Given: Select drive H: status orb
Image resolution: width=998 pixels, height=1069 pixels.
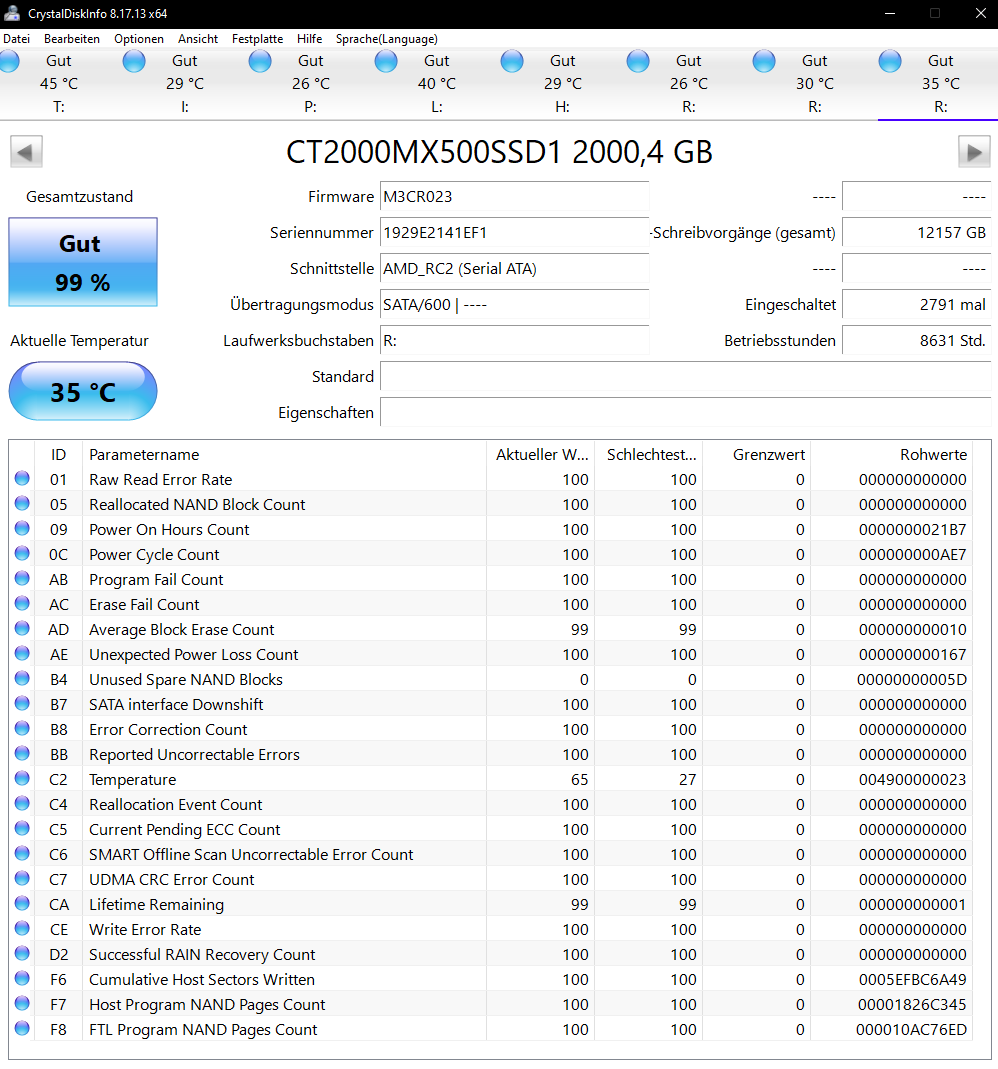Looking at the screenshot, I should [512, 61].
